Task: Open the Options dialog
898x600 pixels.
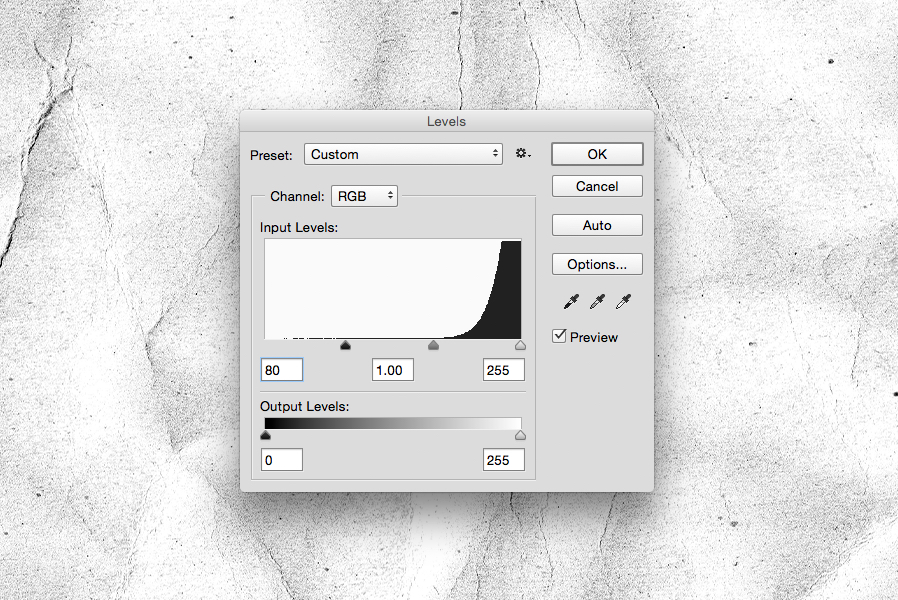Action: [x=597, y=263]
